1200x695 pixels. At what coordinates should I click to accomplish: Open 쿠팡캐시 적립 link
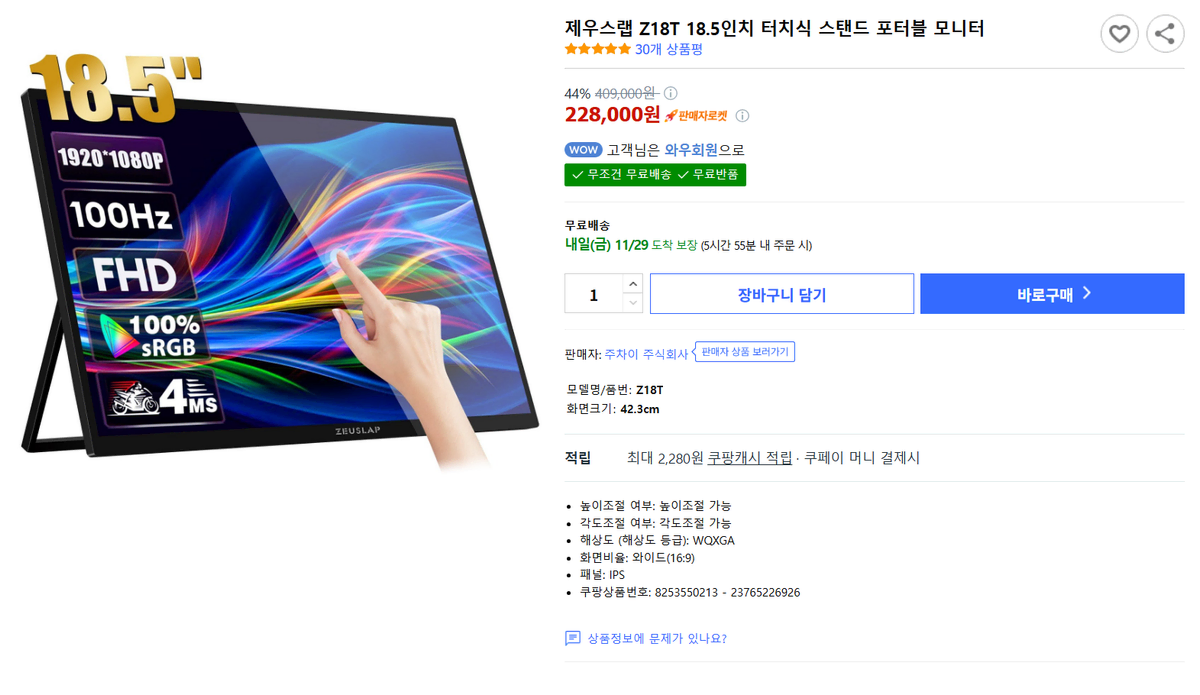750,458
